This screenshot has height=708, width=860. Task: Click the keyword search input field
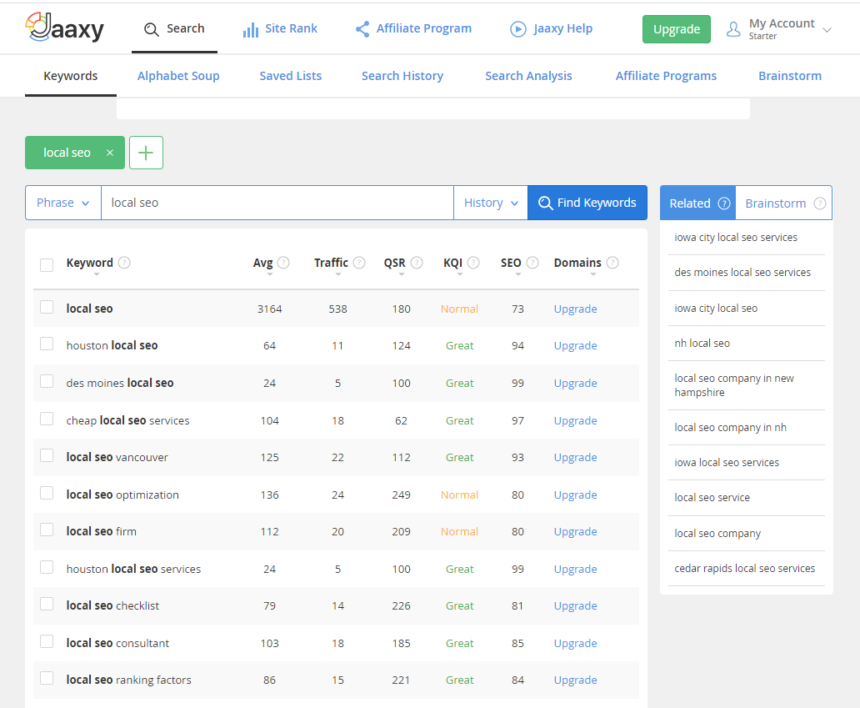point(276,203)
